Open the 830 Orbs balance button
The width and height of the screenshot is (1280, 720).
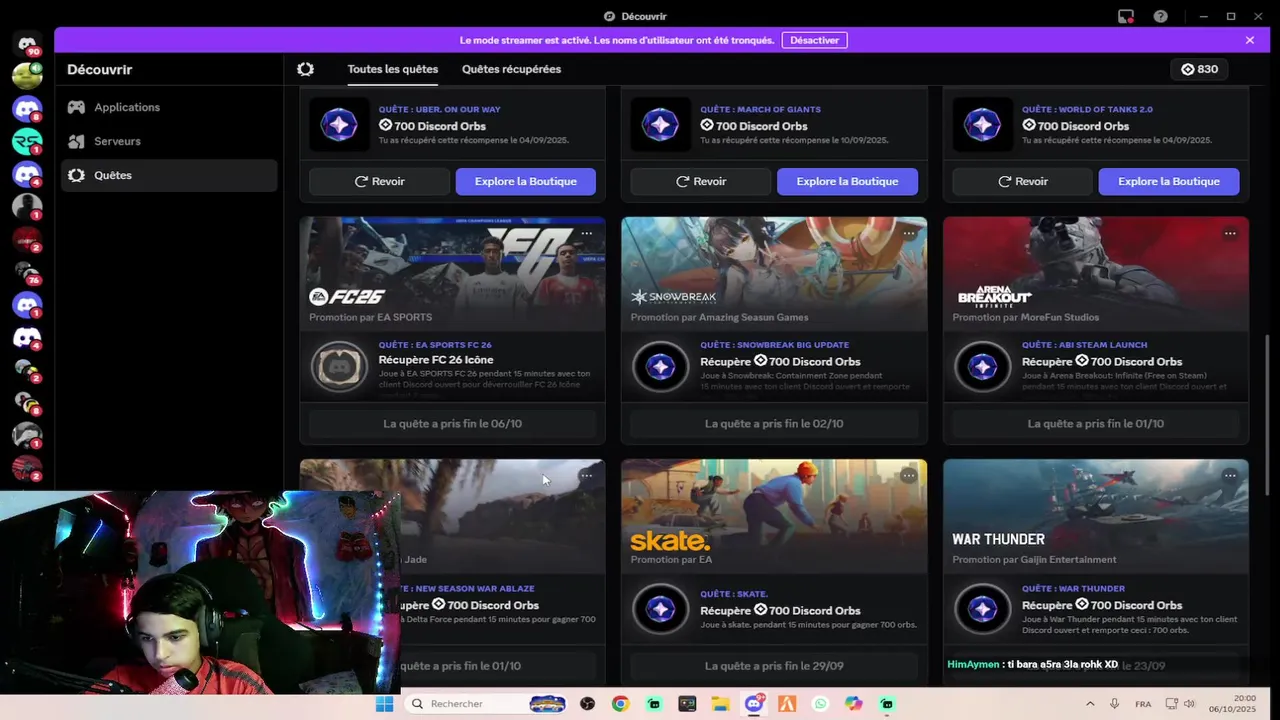coord(1200,69)
